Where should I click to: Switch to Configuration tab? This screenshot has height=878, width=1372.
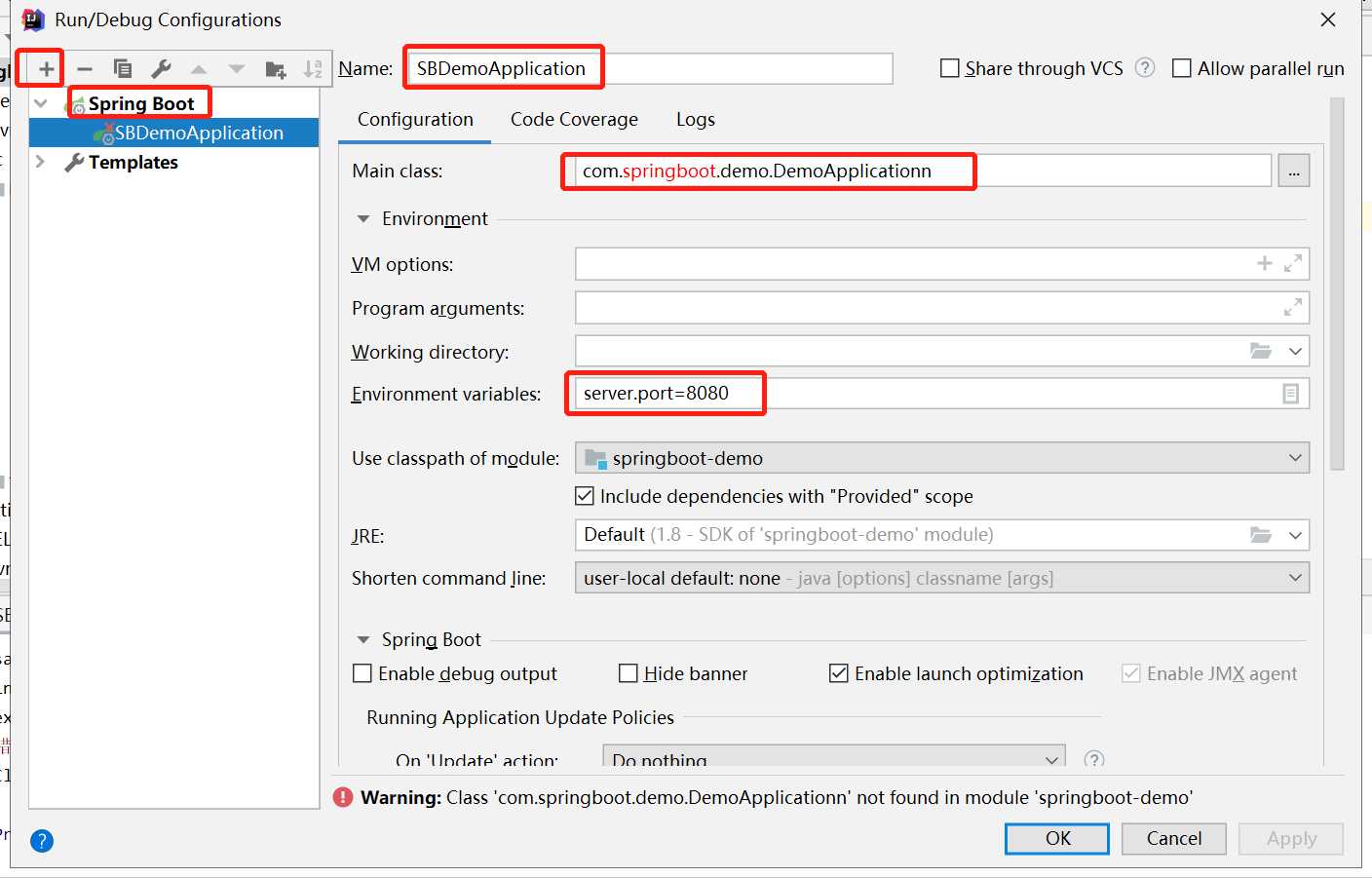click(x=415, y=119)
